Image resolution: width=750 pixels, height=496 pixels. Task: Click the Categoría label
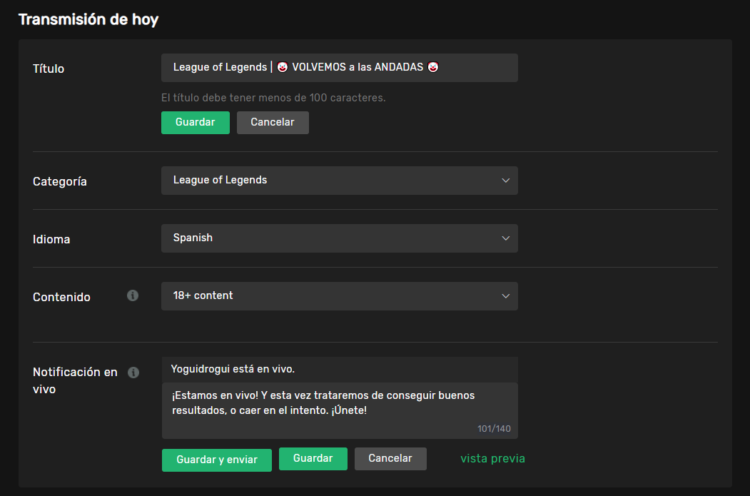60,182
